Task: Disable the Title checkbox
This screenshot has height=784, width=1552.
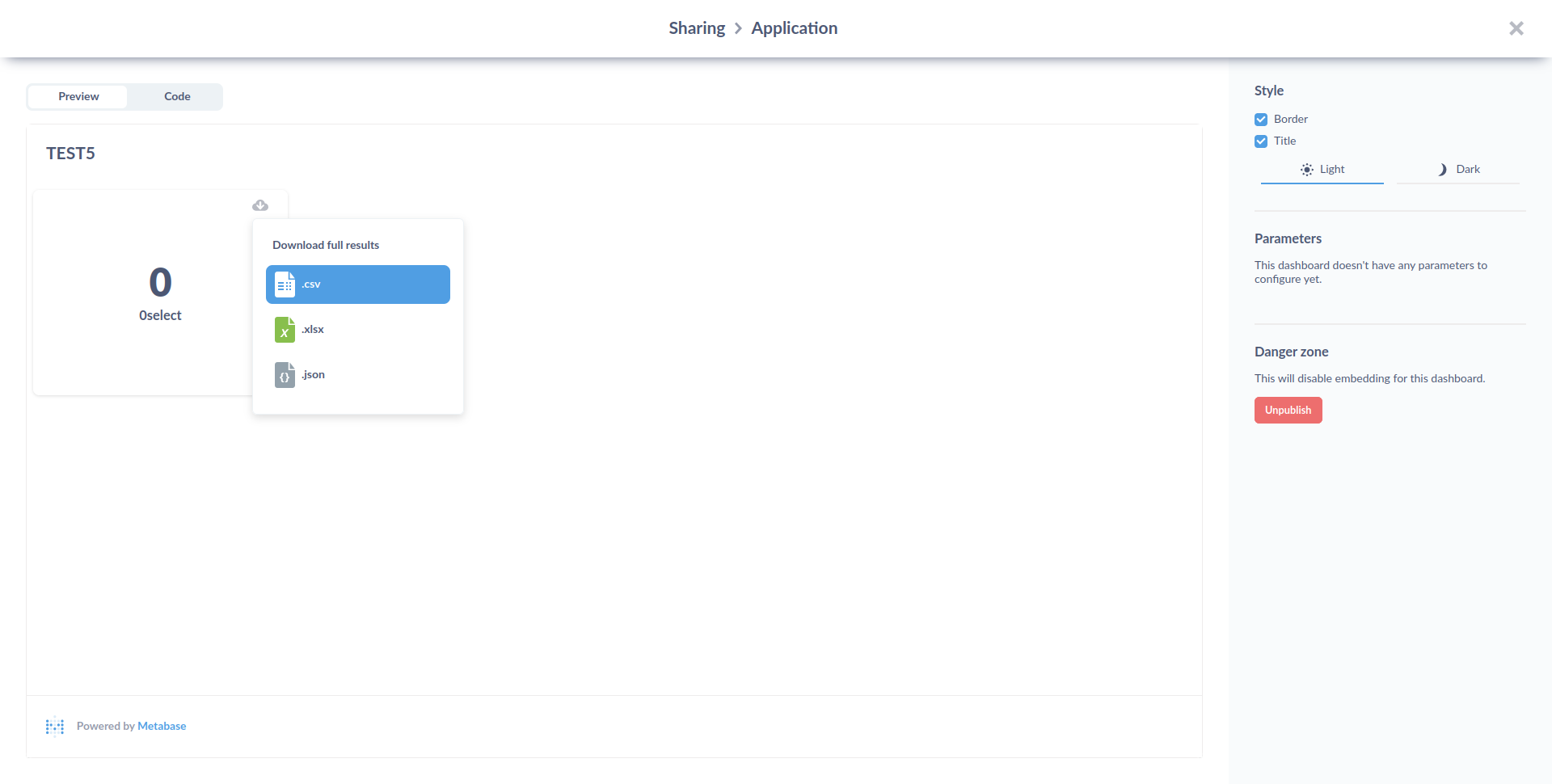Action: (1261, 141)
